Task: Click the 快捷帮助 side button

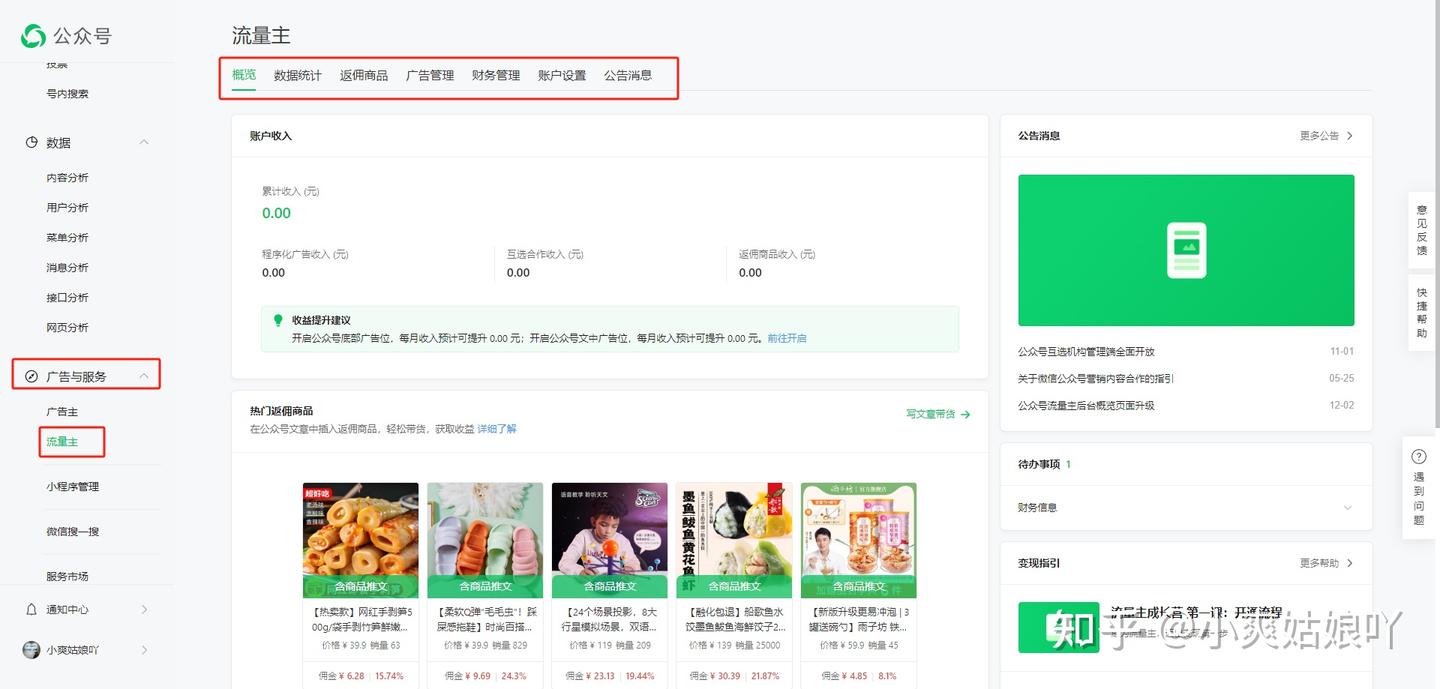Action: (1422, 314)
